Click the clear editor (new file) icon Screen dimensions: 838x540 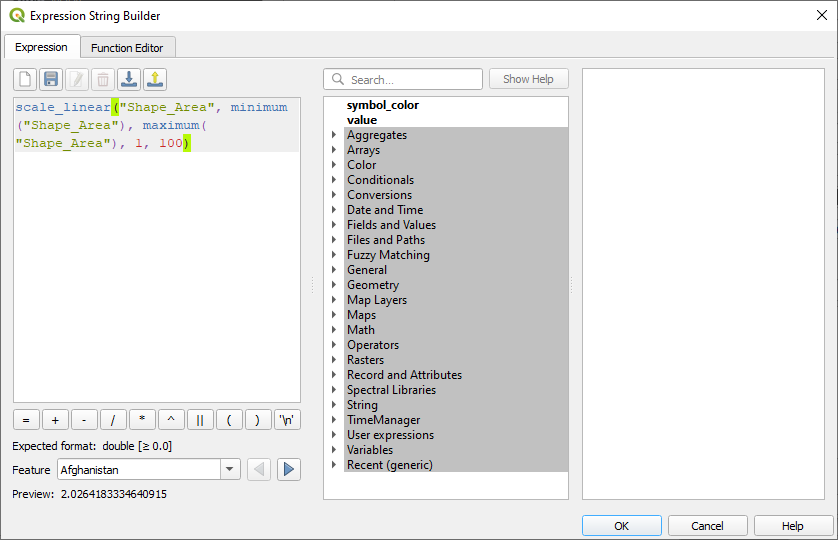25,80
